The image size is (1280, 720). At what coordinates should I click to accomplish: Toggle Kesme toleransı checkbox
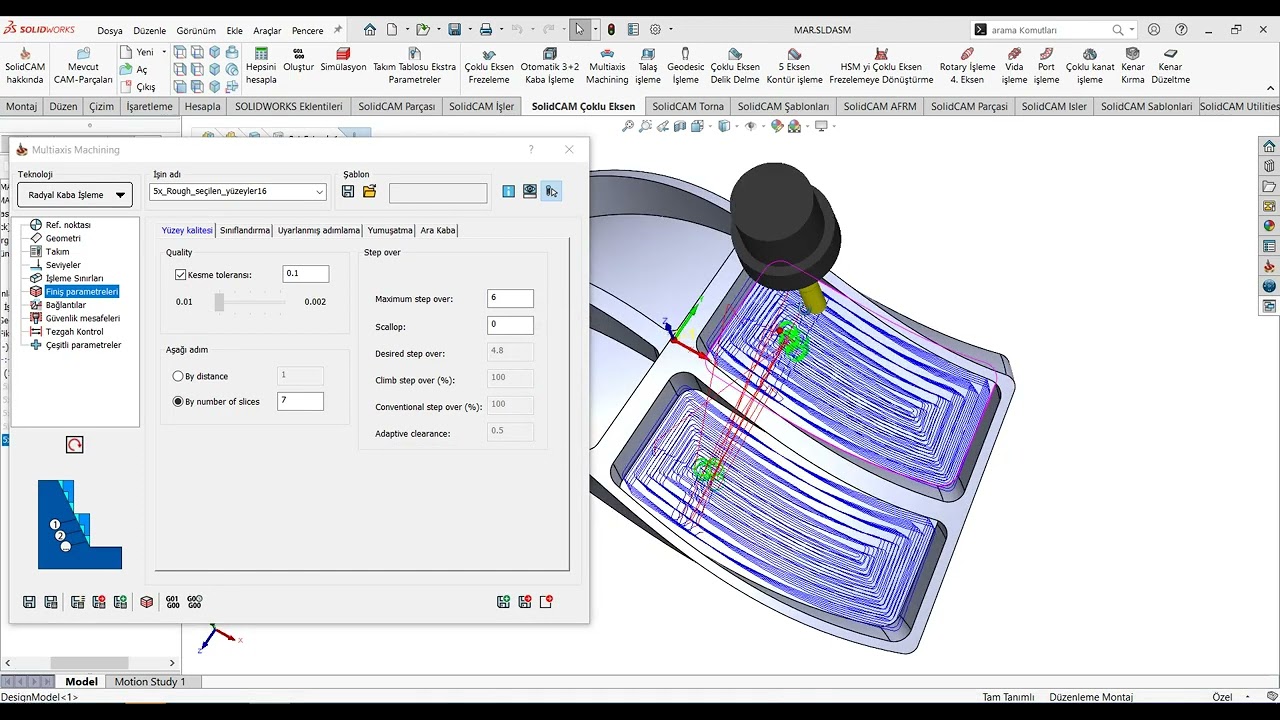click(181, 274)
